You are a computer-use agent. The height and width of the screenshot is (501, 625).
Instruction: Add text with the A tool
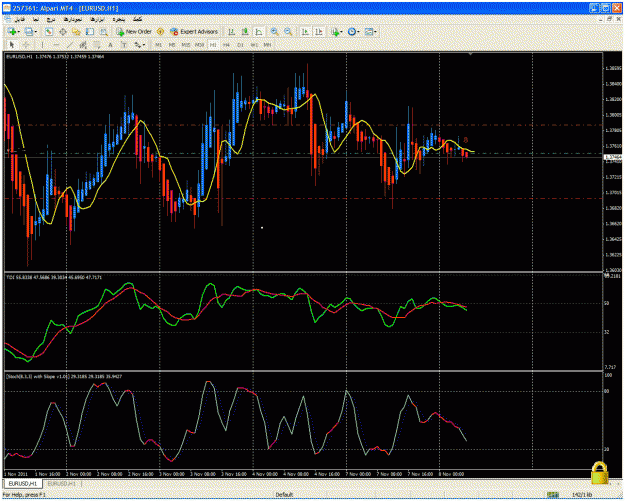pos(110,45)
